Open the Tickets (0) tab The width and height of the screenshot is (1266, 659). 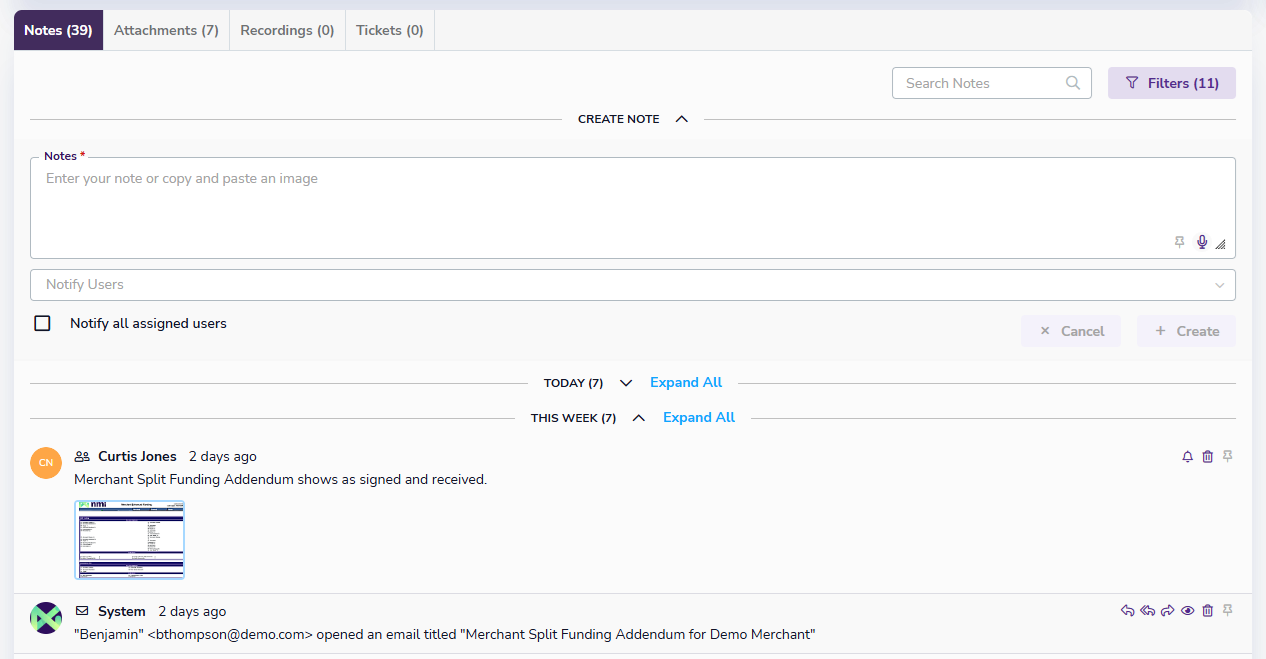point(390,30)
